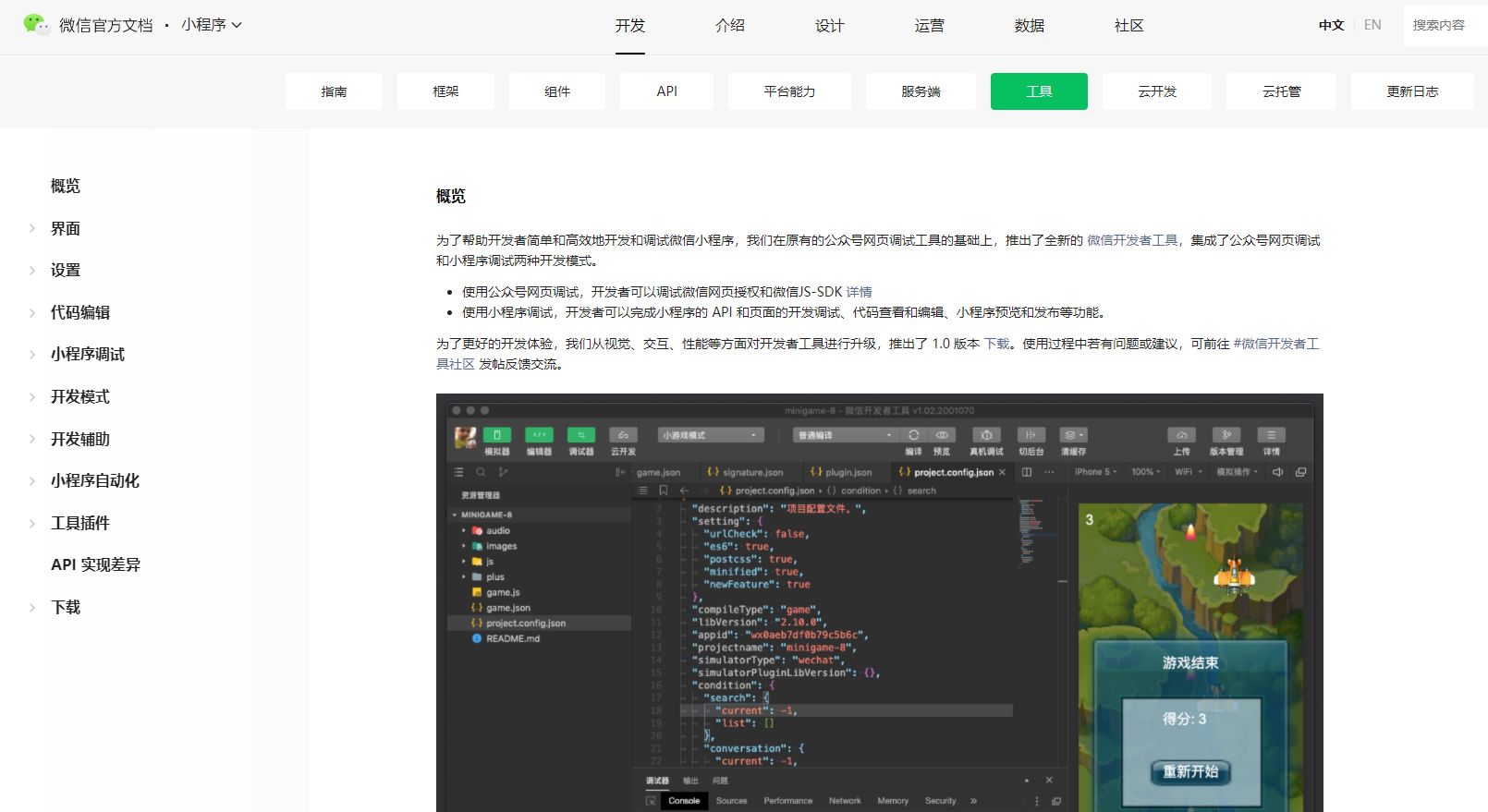Expand the 设置 sidebar chevron
This screenshot has width=1488, height=812.
(x=31, y=271)
